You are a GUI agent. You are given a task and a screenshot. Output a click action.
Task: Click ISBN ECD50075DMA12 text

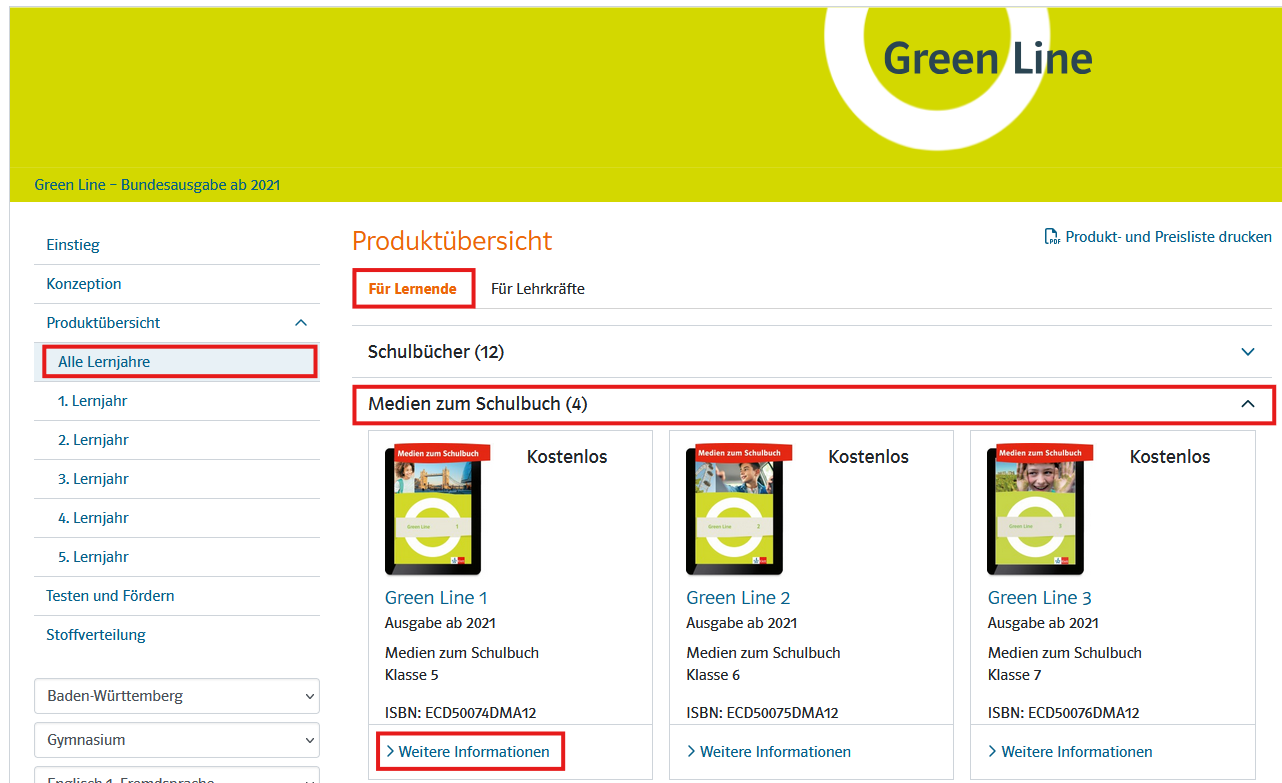762,713
